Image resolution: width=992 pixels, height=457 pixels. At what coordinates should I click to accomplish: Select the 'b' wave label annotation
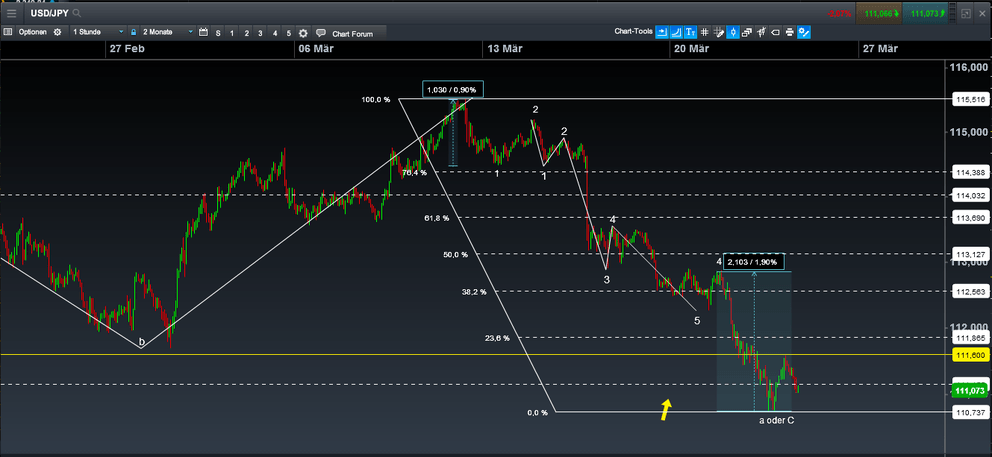pyautogui.click(x=142, y=342)
